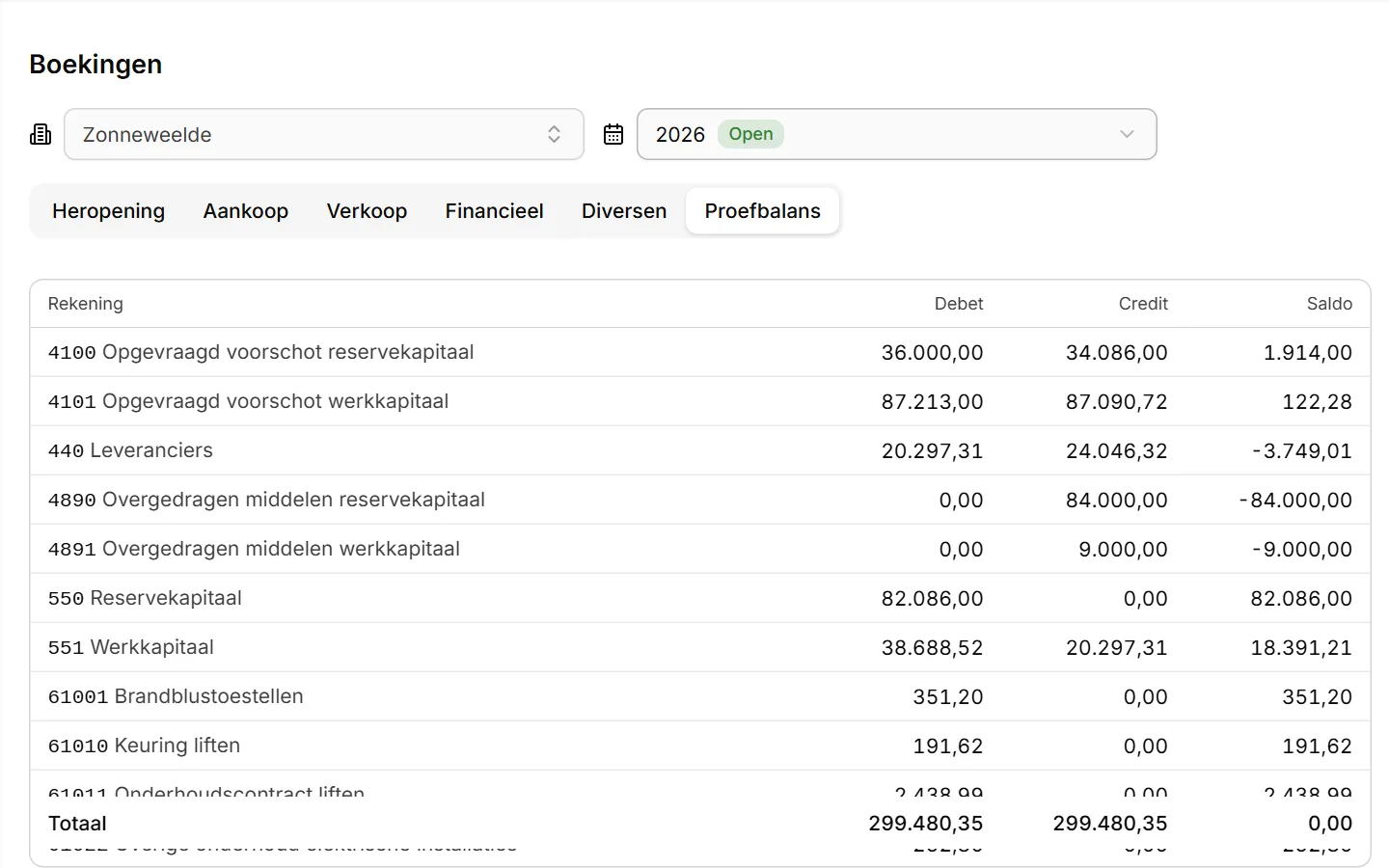
Task: Select row 4891 Overgedragen middelen werkkapitaal
Action: click(700, 549)
